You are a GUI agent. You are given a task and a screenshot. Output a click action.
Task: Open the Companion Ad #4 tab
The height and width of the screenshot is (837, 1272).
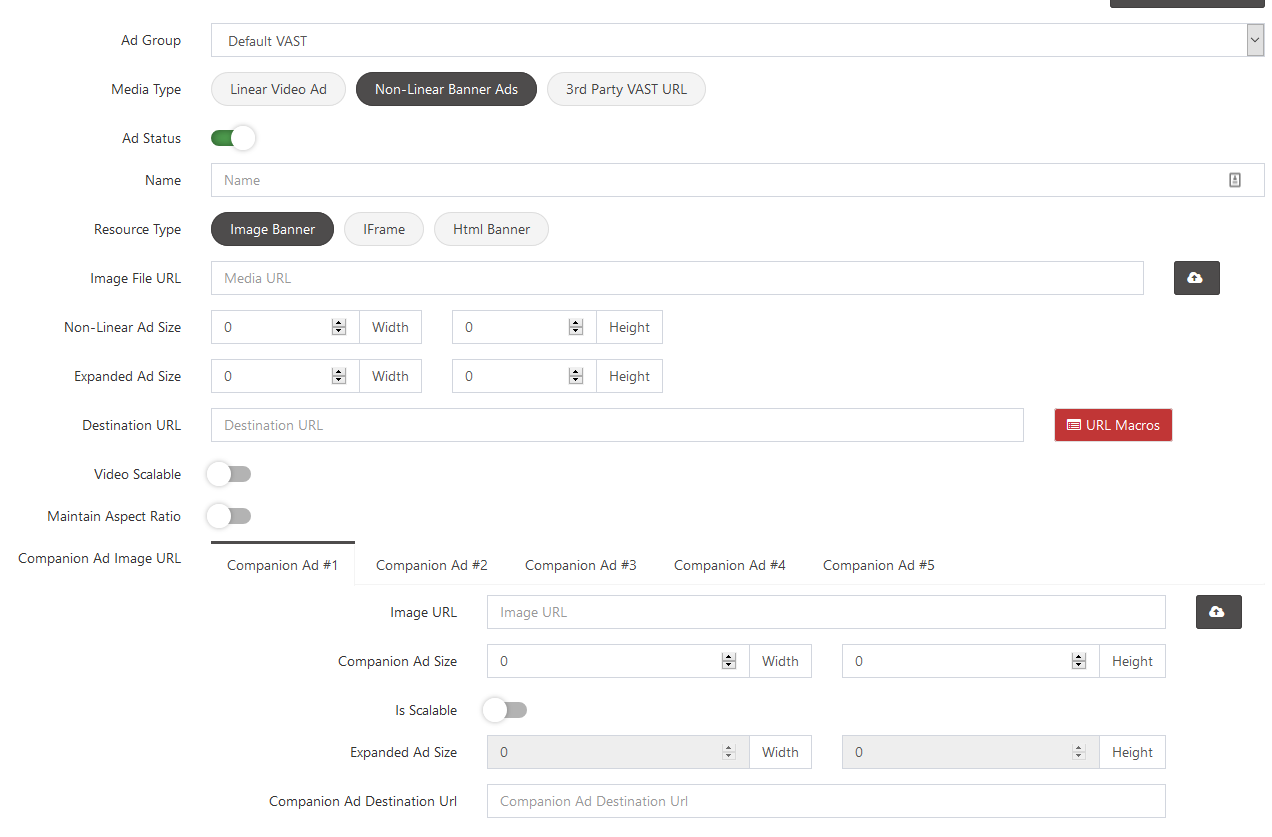tap(729, 565)
